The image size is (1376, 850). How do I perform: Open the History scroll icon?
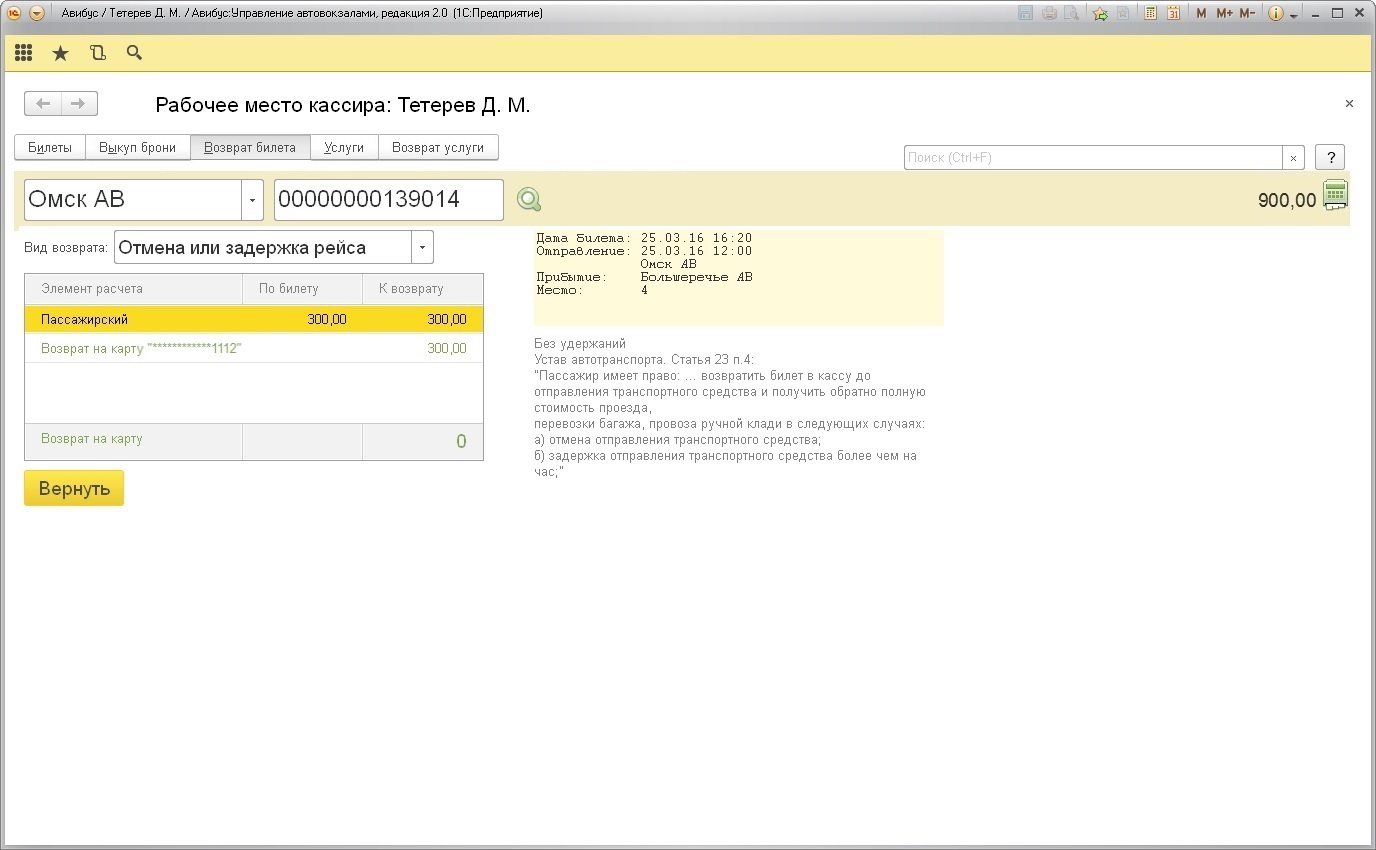pos(97,53)
